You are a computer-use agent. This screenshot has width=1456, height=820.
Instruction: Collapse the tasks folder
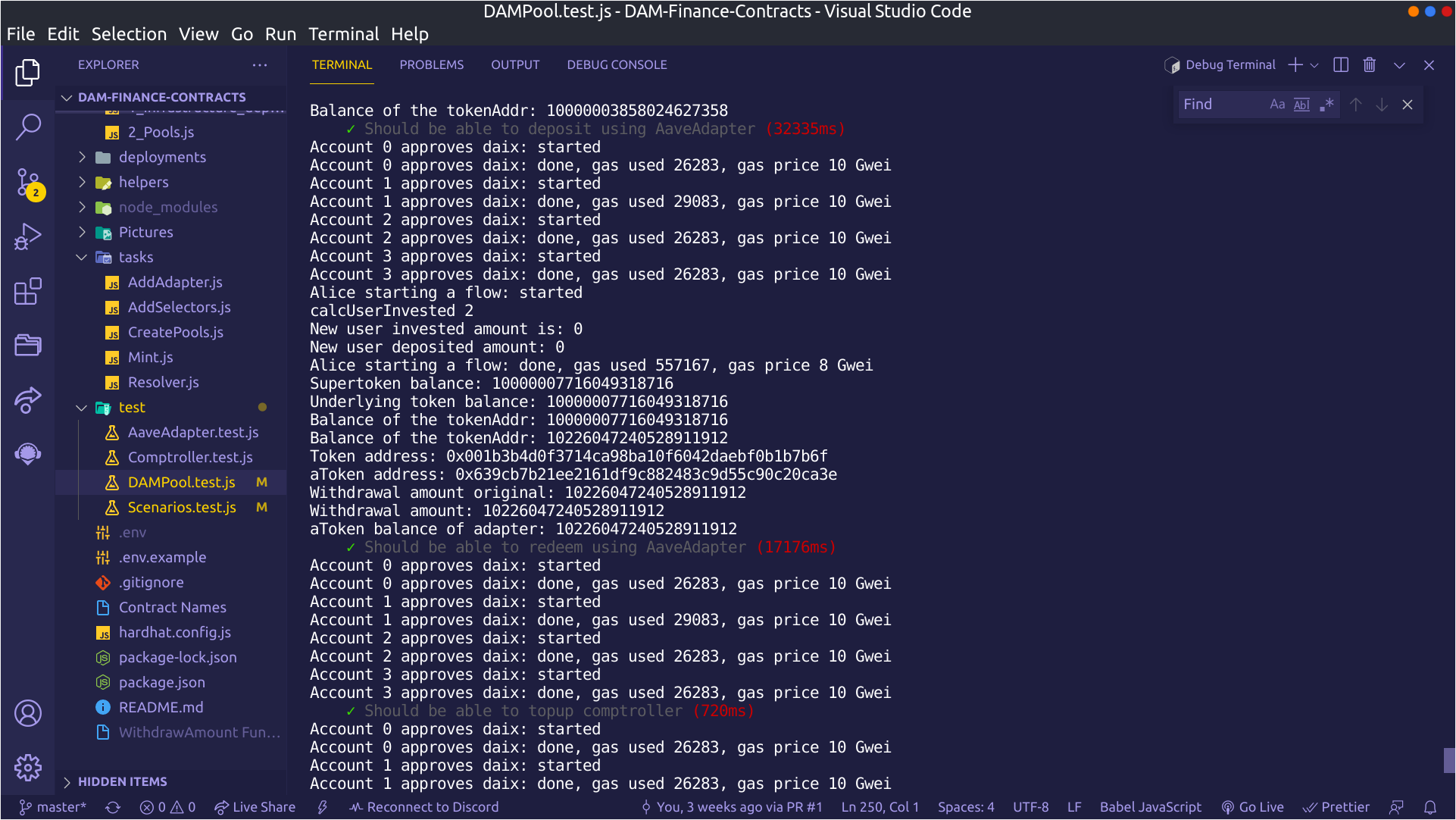pyautogui.click(x=136, y=257)
